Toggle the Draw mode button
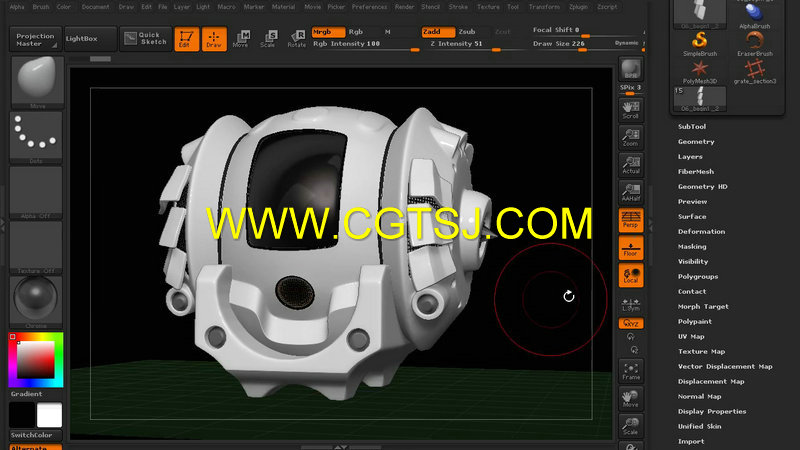800x450 pixels. pos(214,39)
